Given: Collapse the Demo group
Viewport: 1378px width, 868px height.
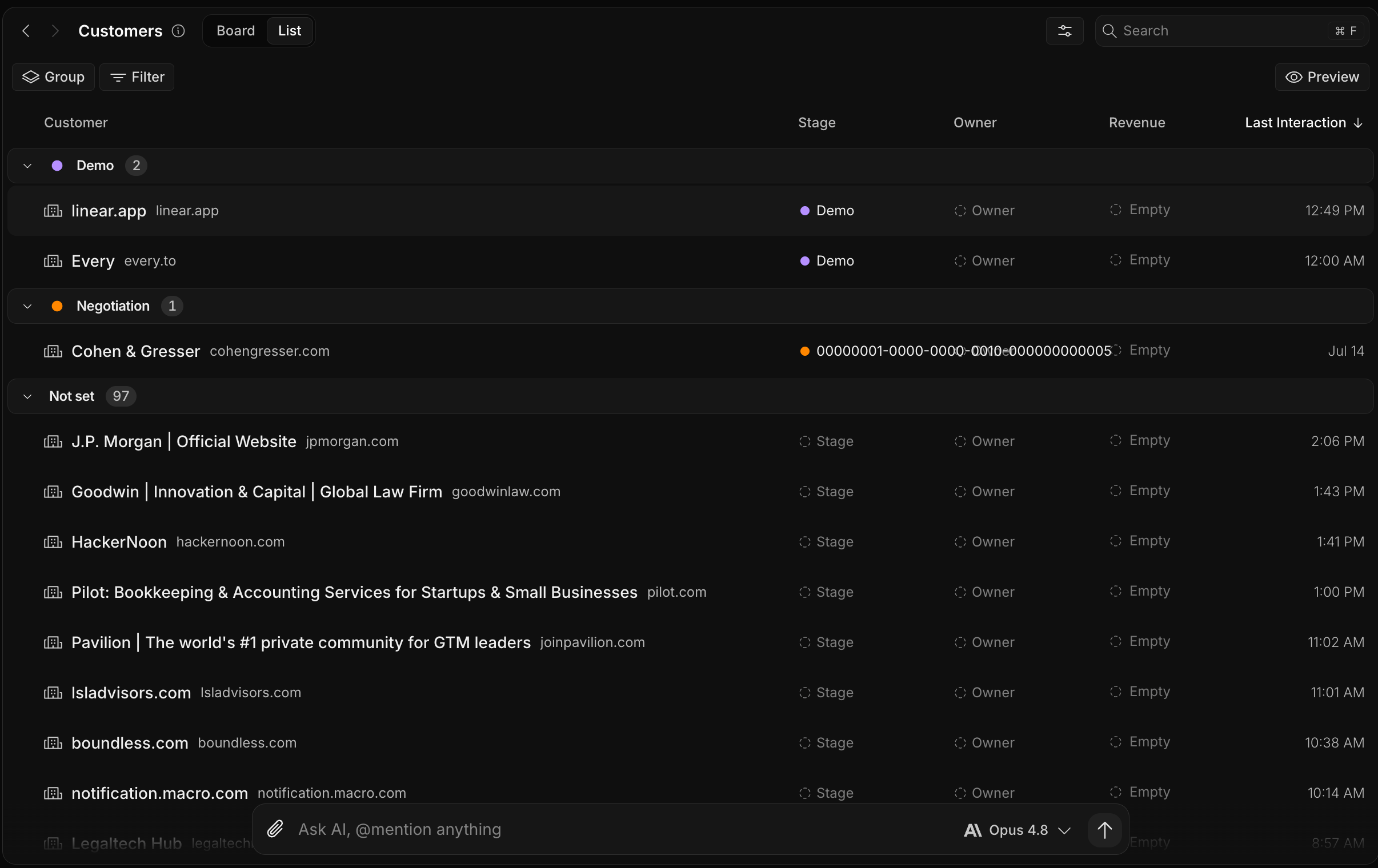Looking at the screenshot, I should [27, 166].
